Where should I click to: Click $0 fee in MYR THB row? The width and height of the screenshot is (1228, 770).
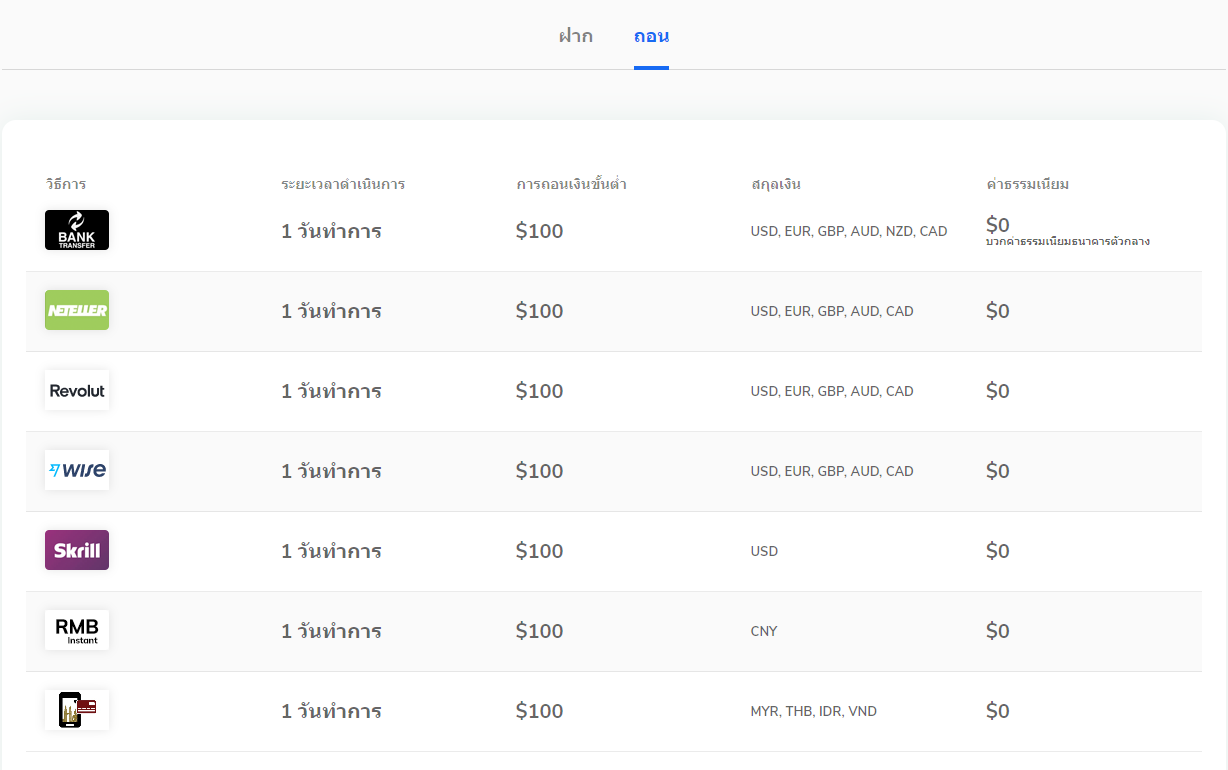pos(998,711)
